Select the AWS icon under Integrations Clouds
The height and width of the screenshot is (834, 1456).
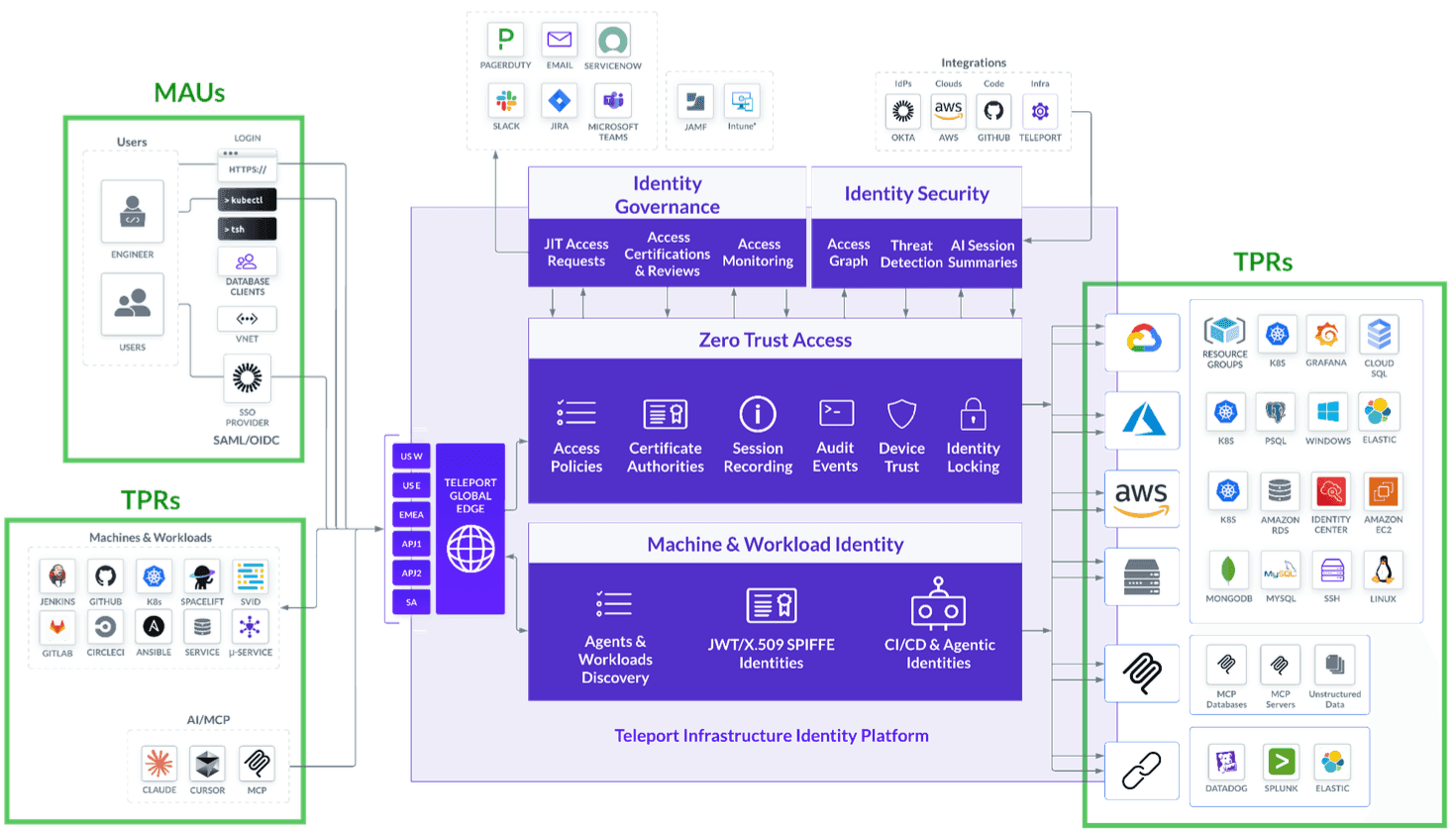(x=949, y=111)
